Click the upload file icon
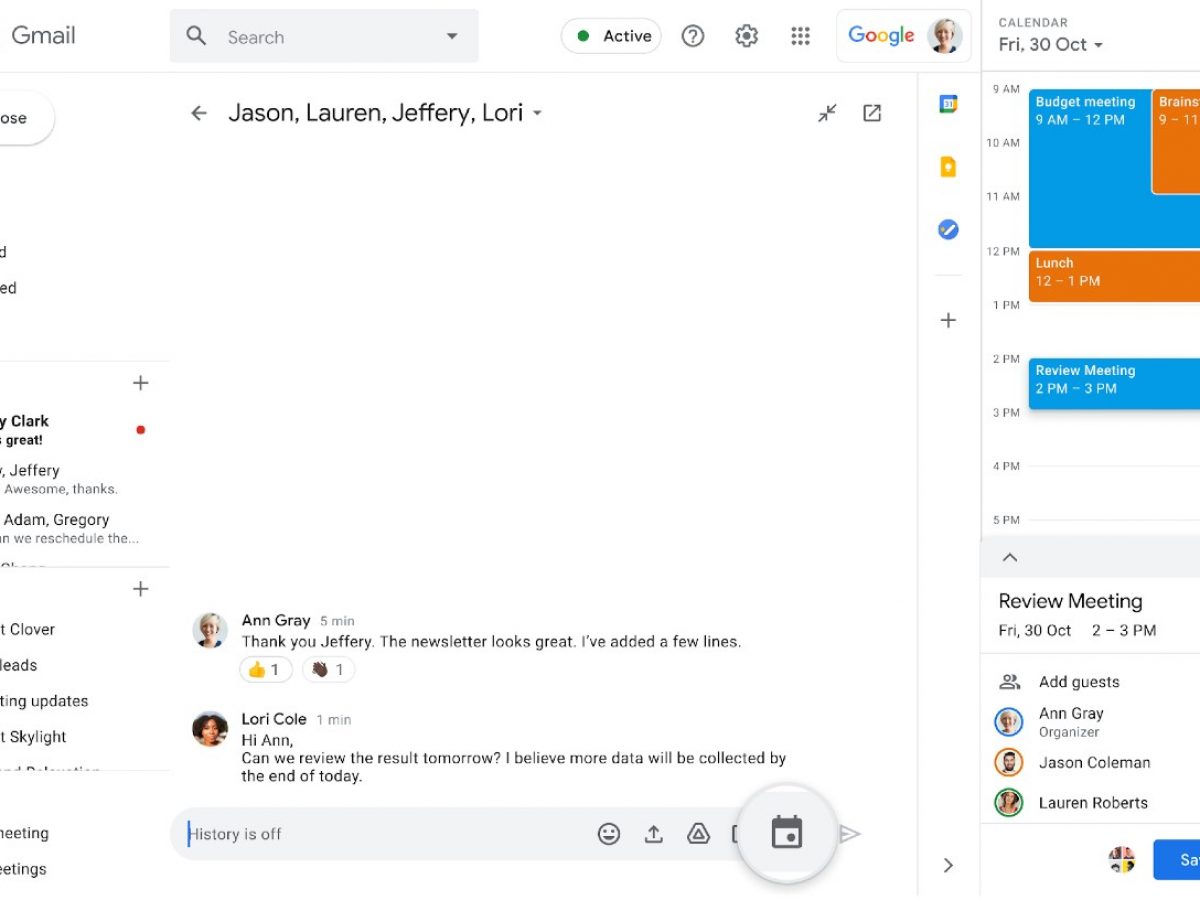 (654, 834)
